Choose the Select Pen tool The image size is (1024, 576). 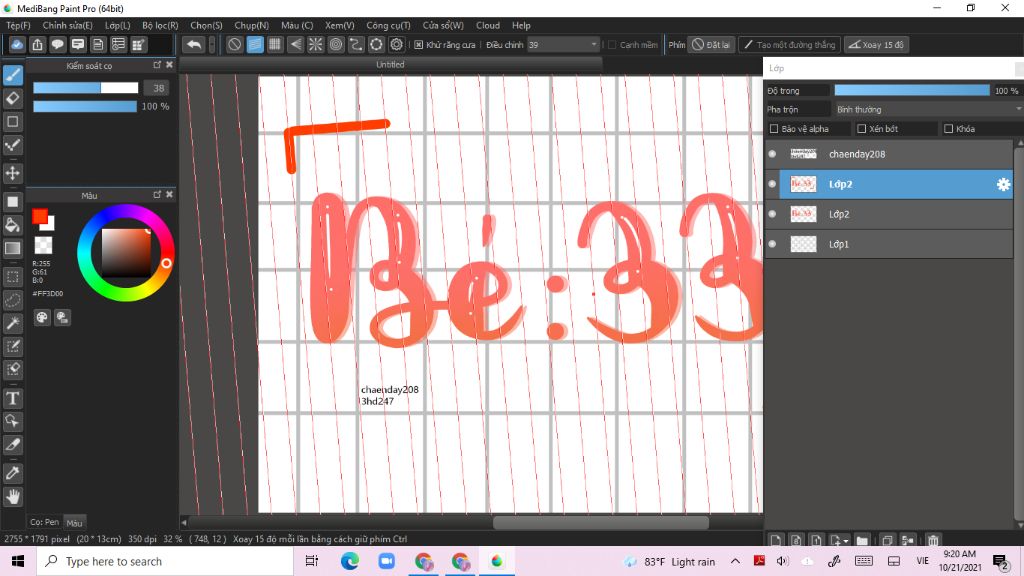click(13, 346)
